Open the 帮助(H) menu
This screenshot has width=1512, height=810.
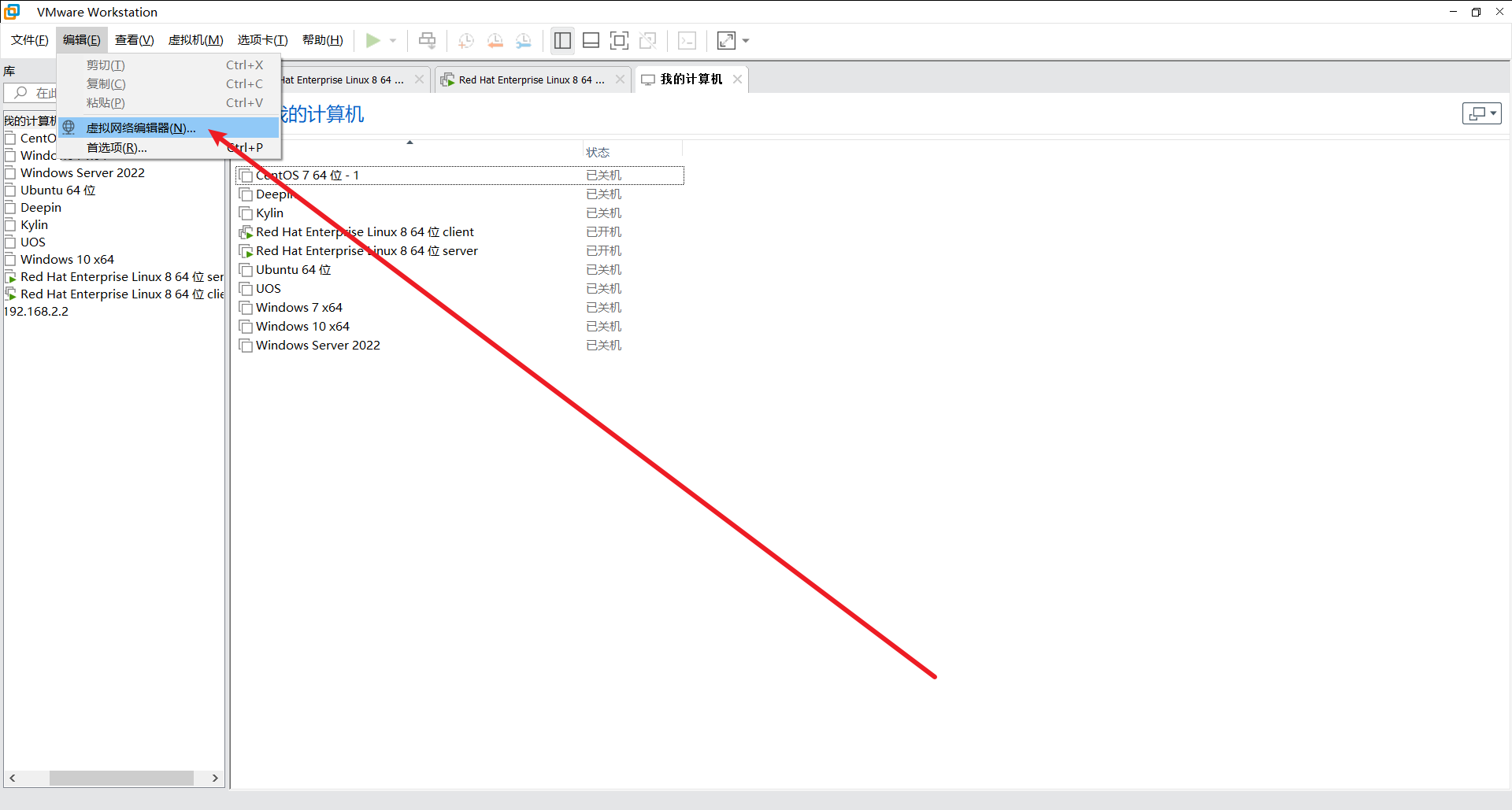[x=323, y=40]
